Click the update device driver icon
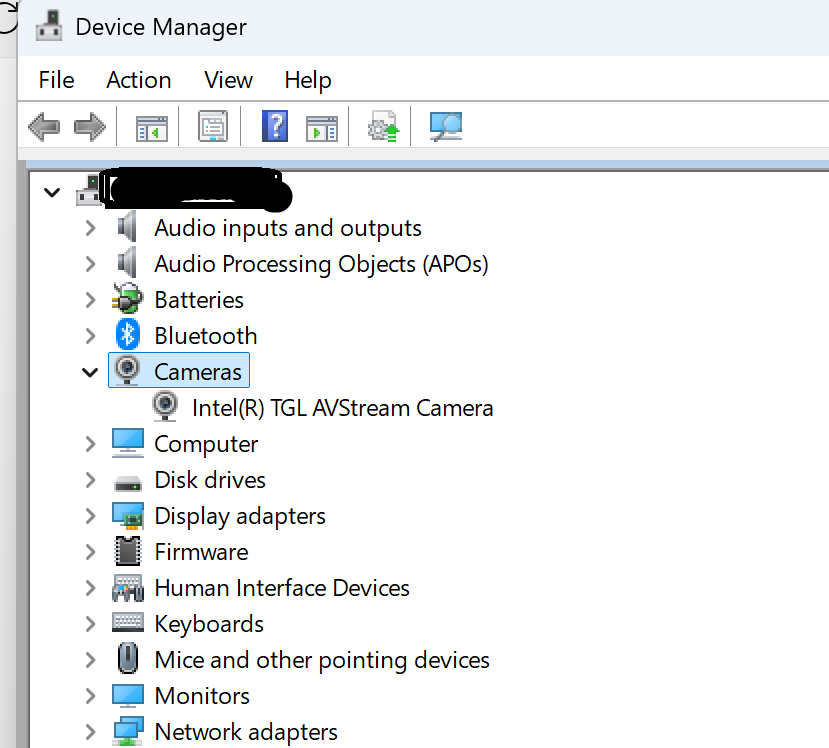Screen dimensions: 829x748 click(x=384, y=127)
